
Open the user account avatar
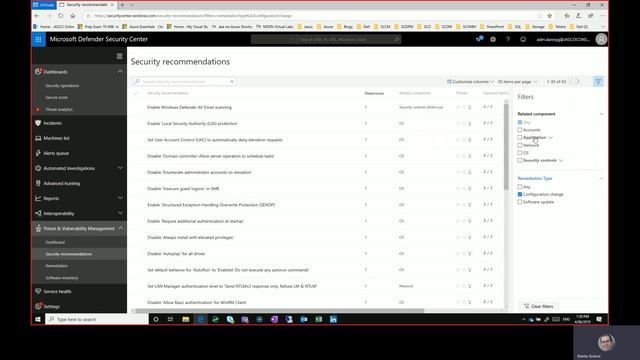(x=601, y=39)
